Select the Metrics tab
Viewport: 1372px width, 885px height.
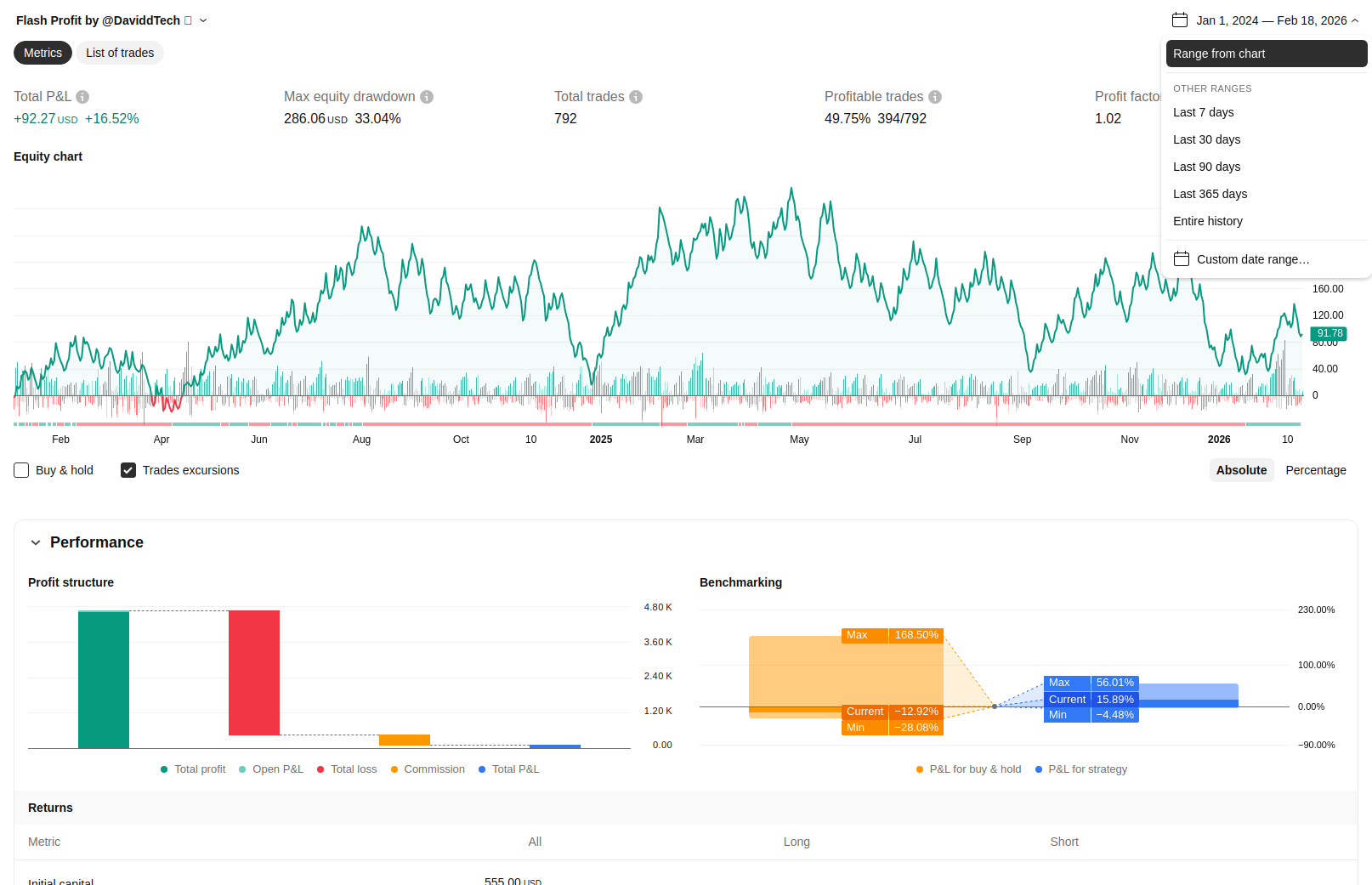coord(43,53)
